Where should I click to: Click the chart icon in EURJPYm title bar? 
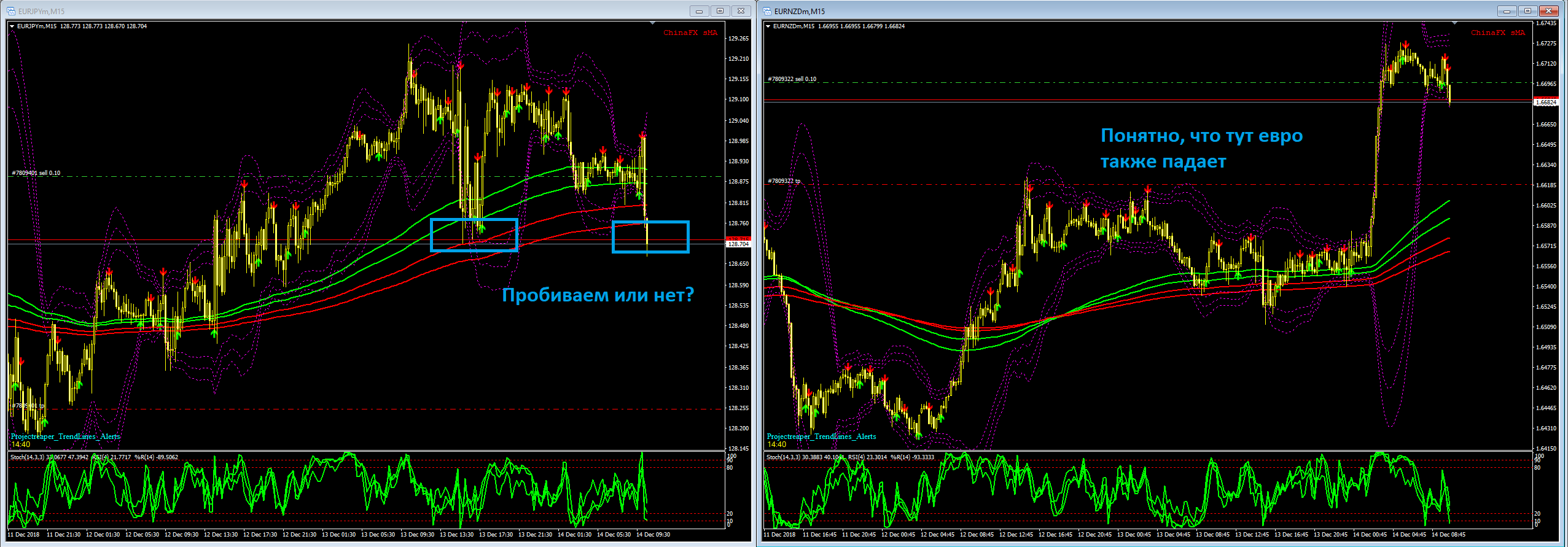11,11
